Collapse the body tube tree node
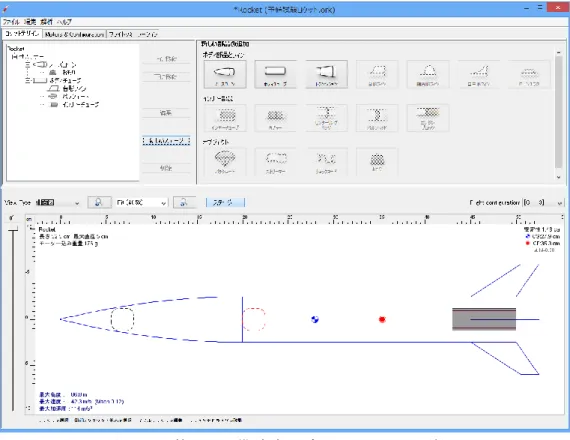Image resolution: width=570 pixels, height=440 pixels. click(28, 80)
